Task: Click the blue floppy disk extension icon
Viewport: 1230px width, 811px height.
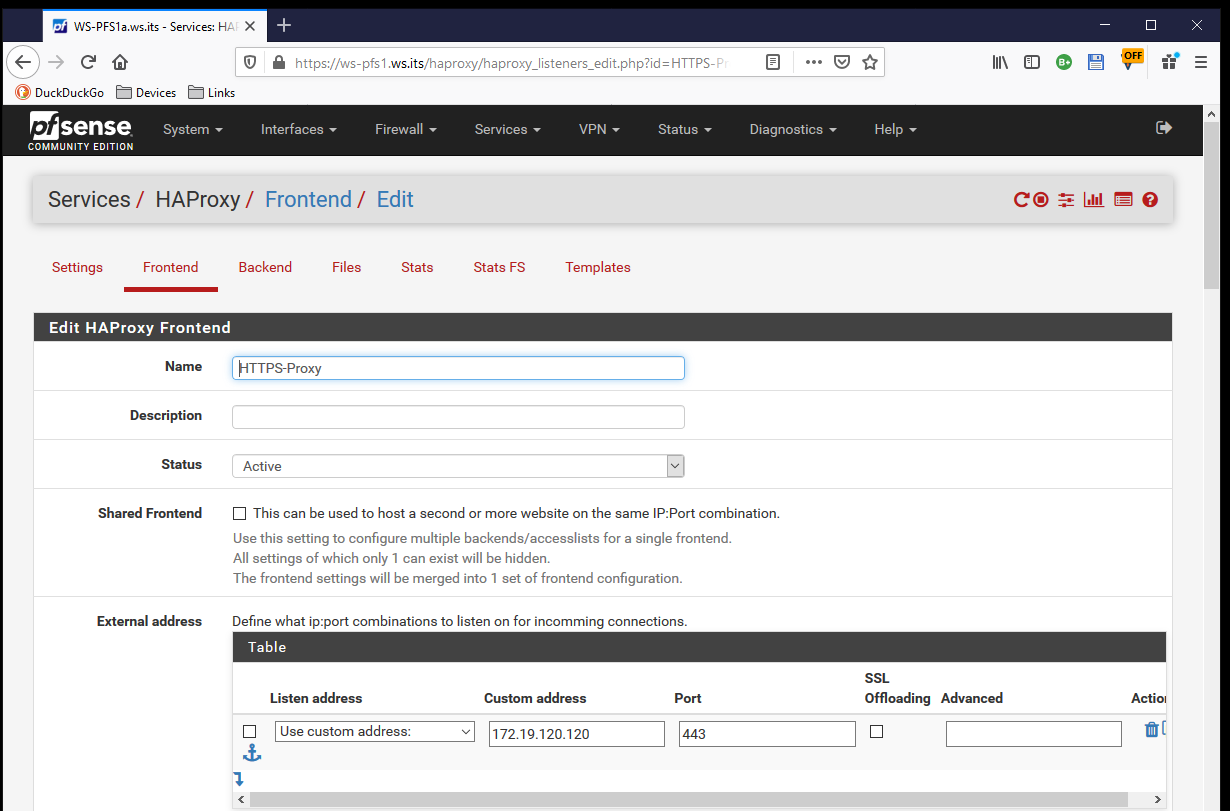Action: pos(1096,62)
